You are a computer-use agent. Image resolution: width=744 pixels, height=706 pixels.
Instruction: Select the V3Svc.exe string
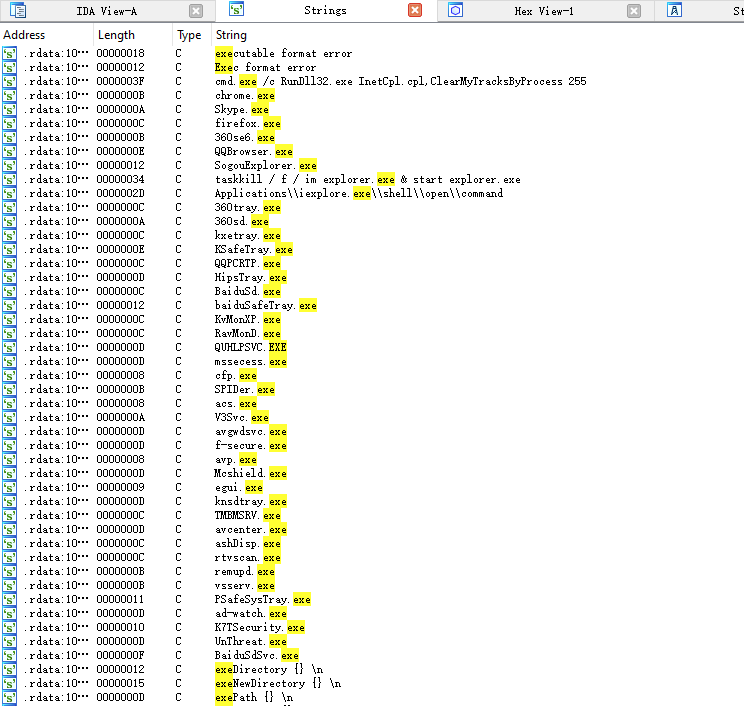pos(242,418)
